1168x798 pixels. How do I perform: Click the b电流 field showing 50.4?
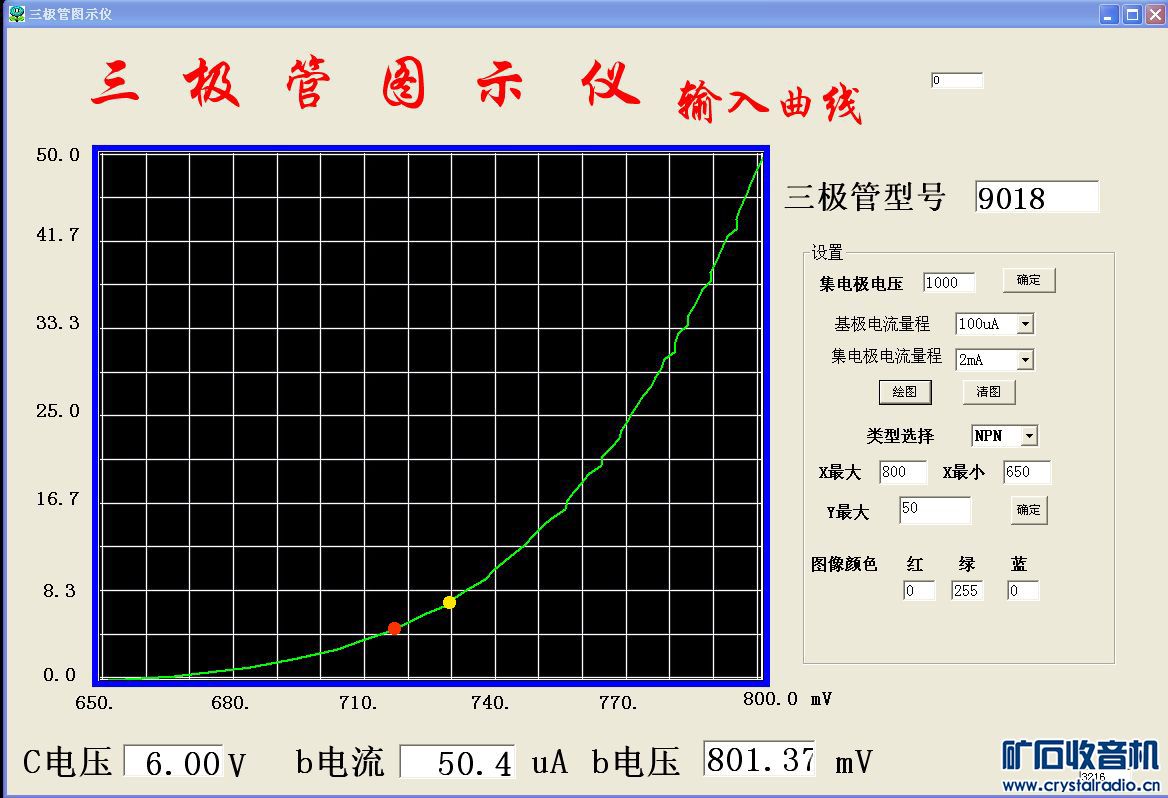pos(457,761)
